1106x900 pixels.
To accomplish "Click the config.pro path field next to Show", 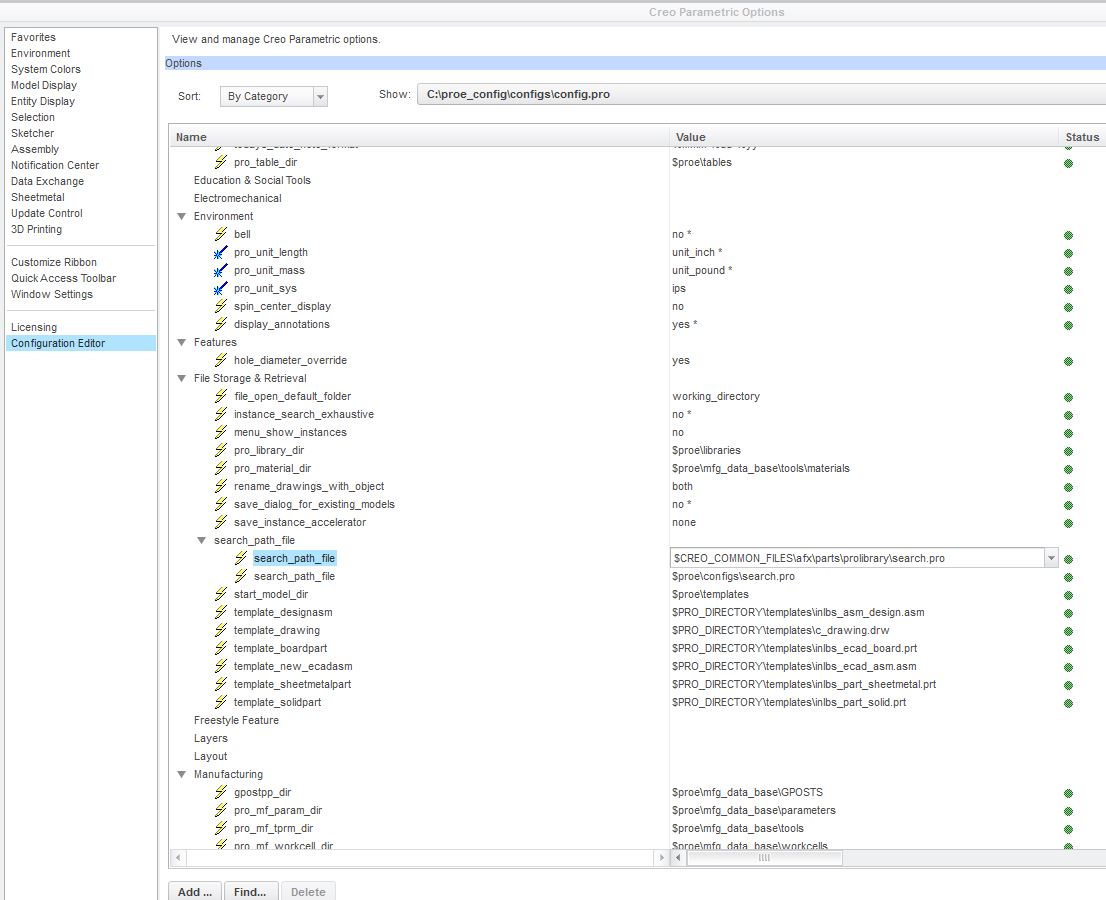I will pos(762,94).
